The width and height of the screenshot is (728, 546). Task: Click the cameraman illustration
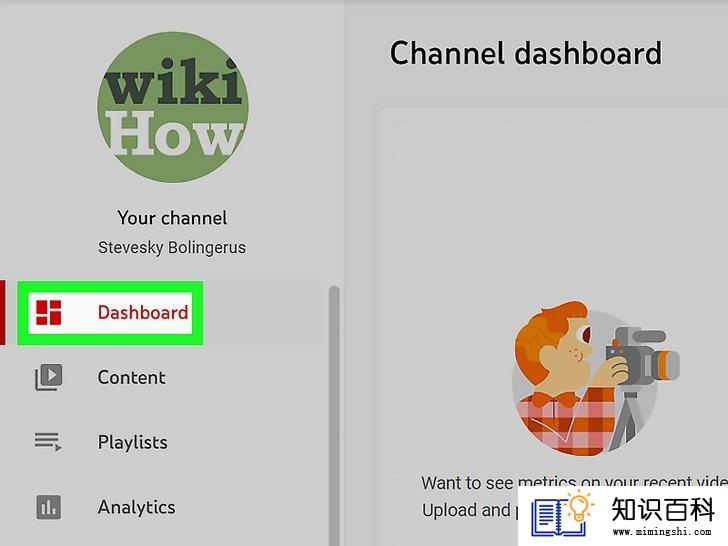coord(595,378)
